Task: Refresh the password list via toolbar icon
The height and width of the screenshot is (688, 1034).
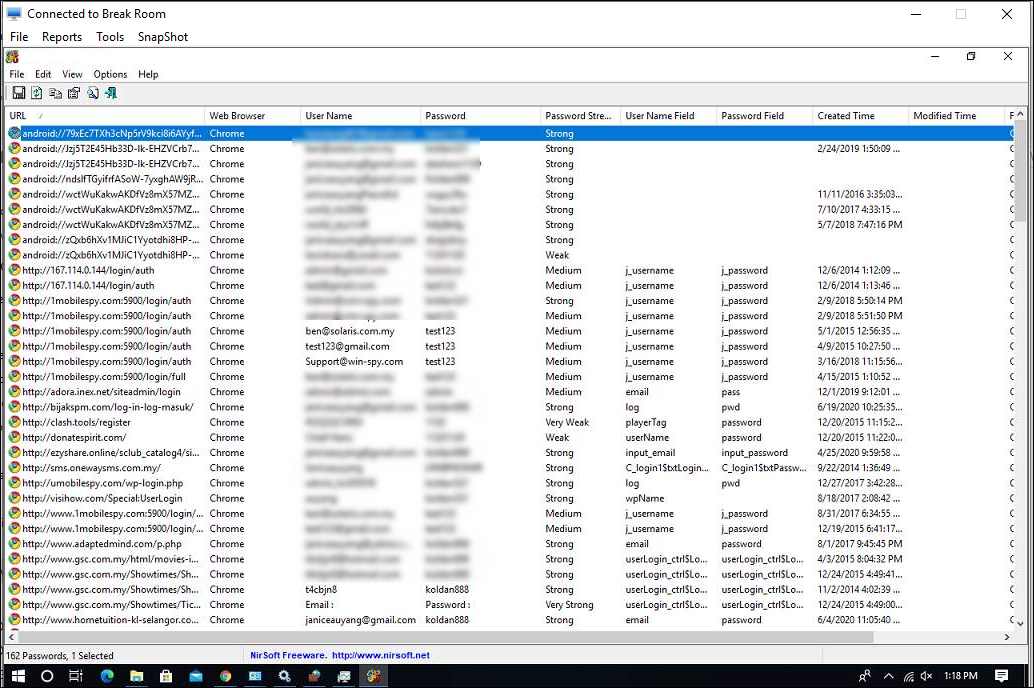Action: [x=37, y=92]
